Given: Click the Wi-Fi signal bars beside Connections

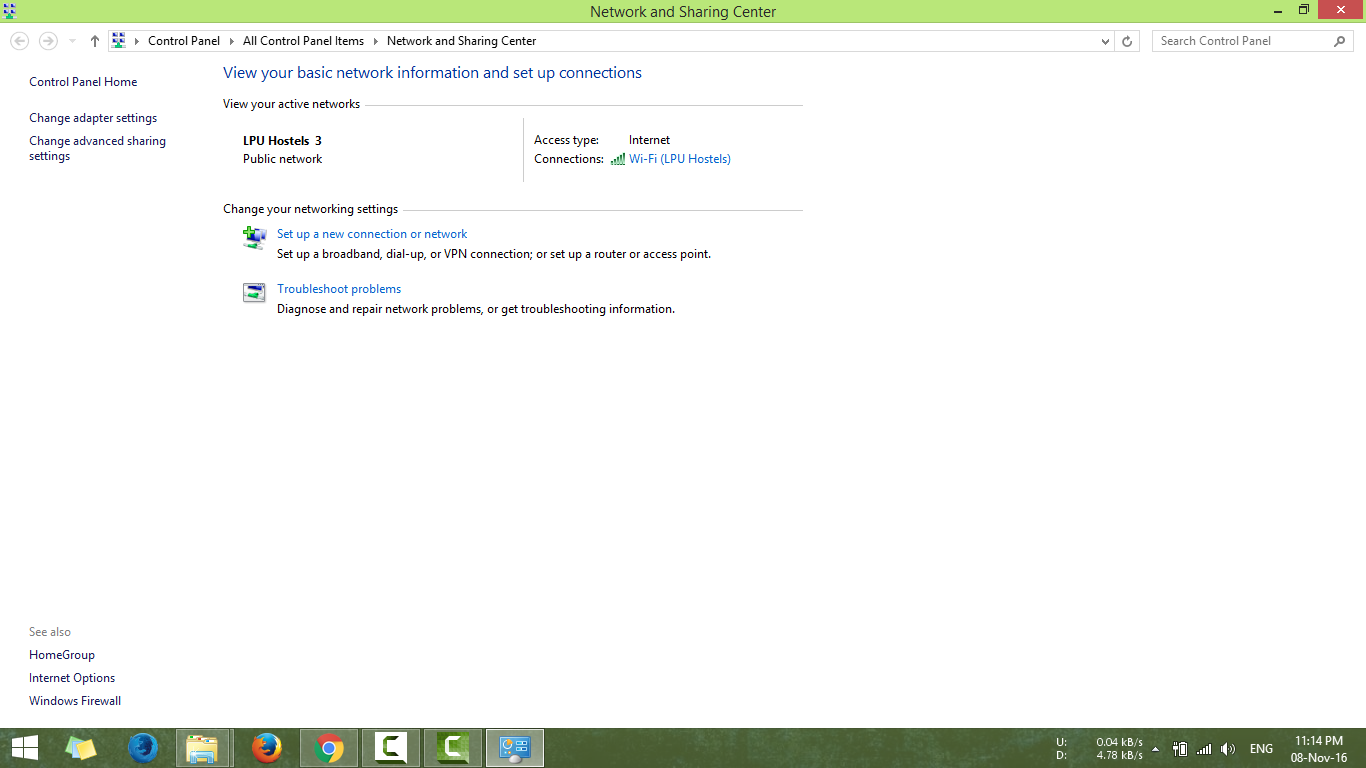Looking at the screenshot, I should point(618,159).
